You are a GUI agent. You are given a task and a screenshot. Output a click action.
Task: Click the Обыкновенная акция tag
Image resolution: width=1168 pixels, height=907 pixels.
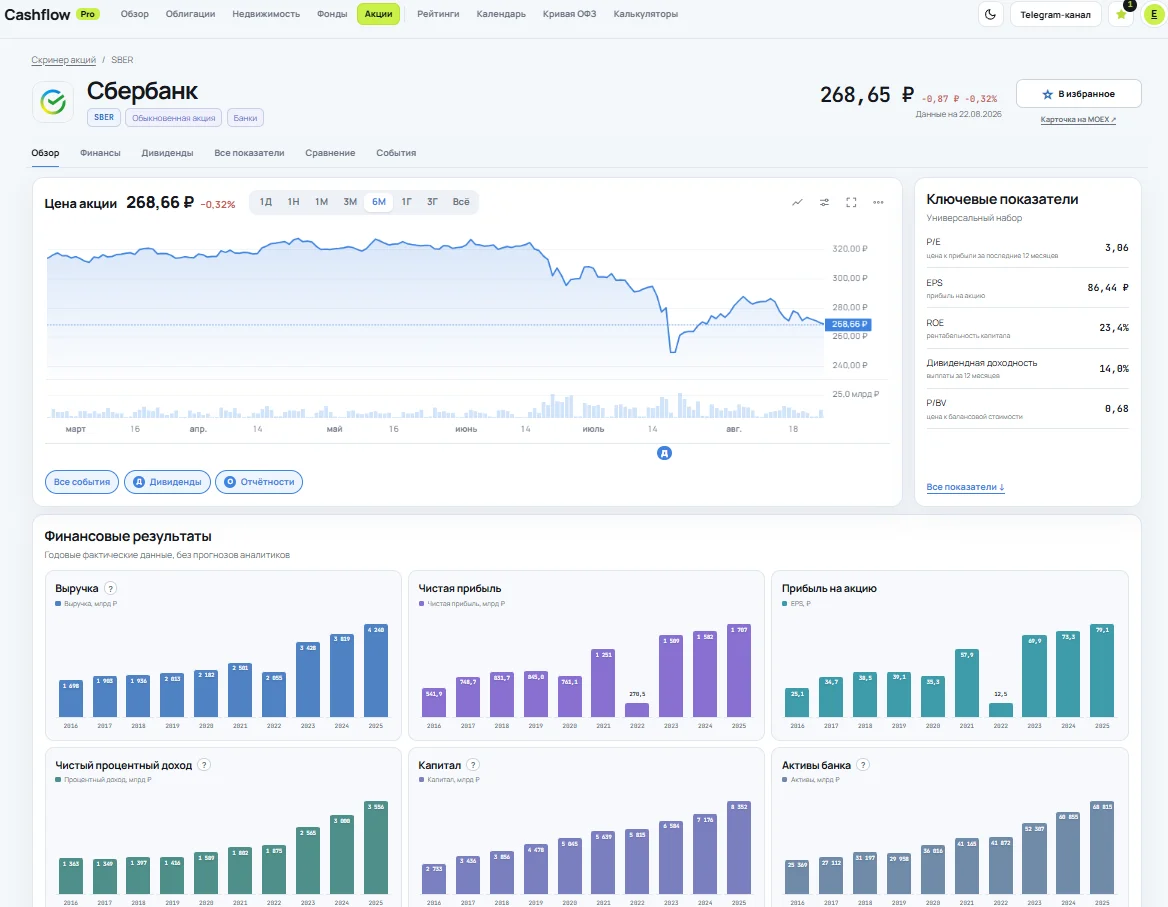tap(174, 117)
